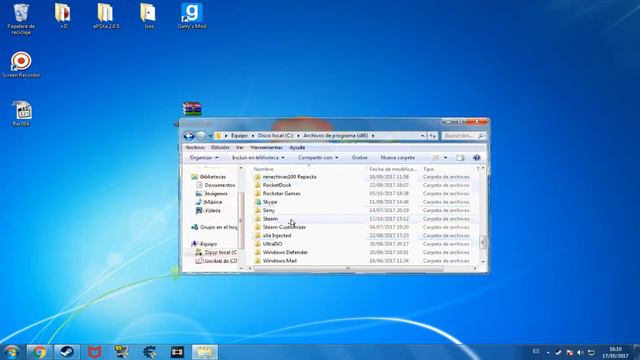Change the view using the views icon

(436, 158)
